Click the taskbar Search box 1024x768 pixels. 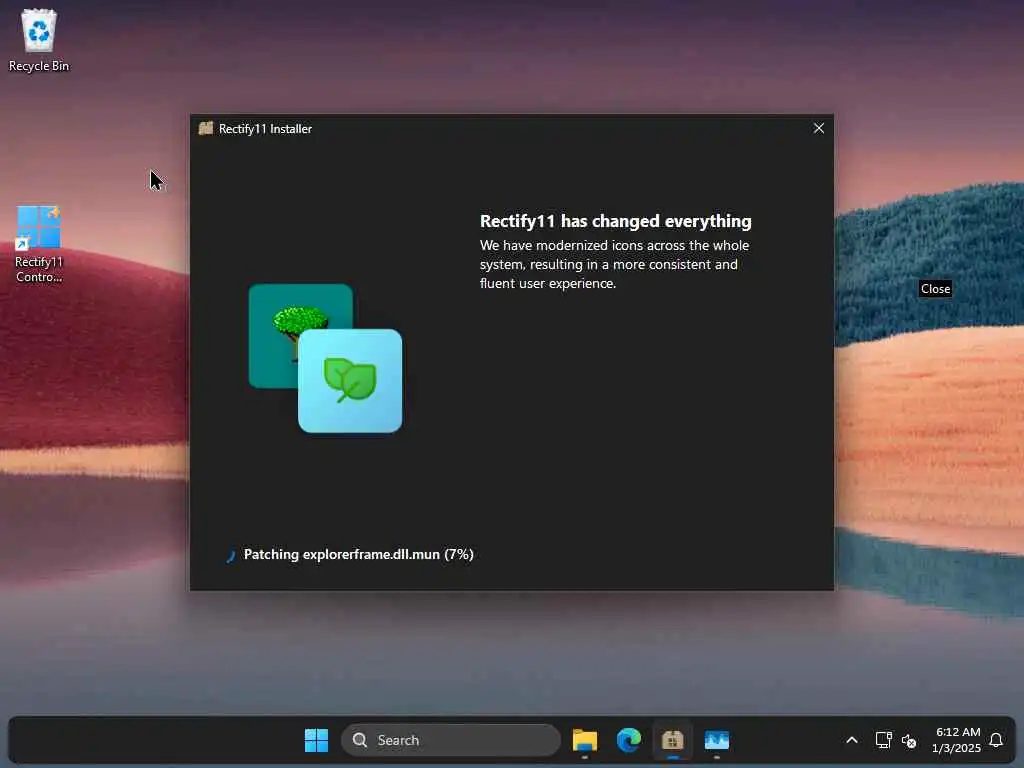click(x=451, y=740)
